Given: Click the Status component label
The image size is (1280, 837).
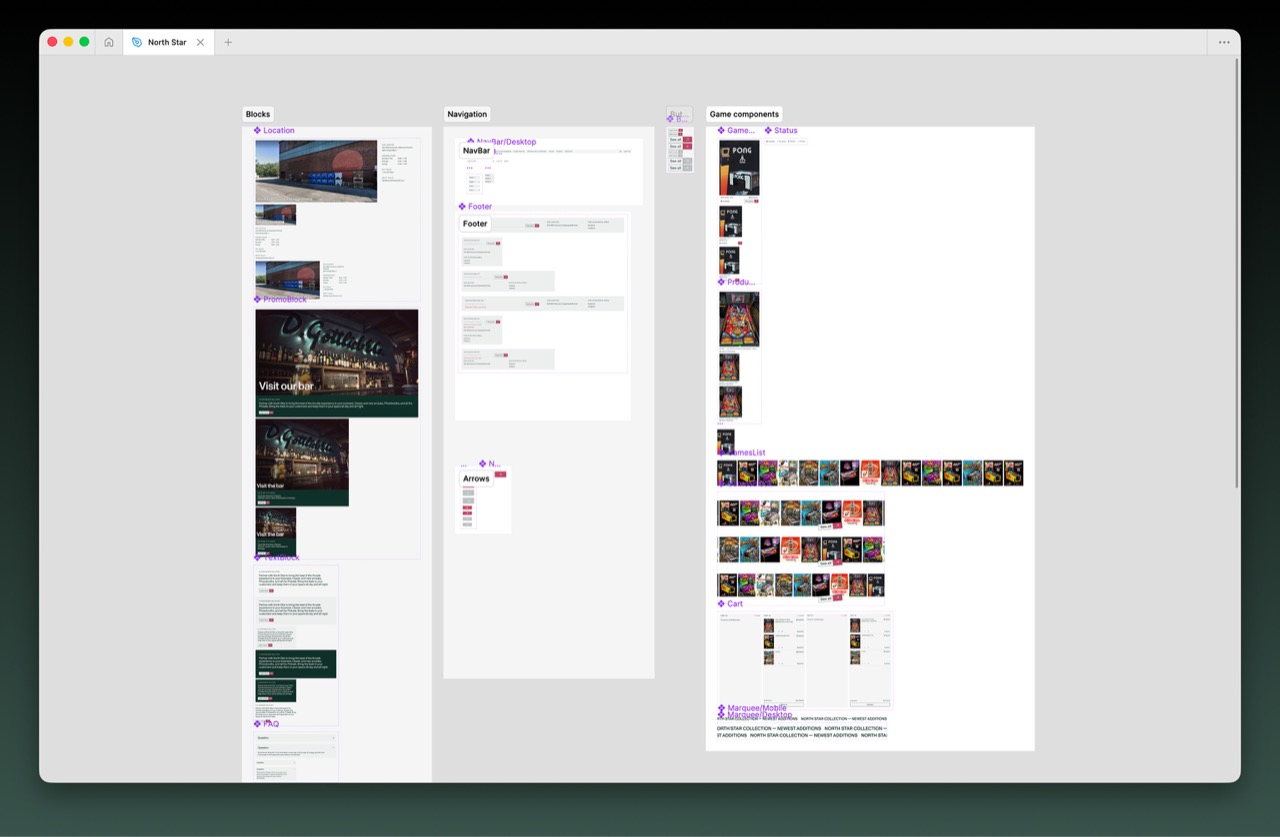Looking at the screenshot, I should click(x=785, y=131).
